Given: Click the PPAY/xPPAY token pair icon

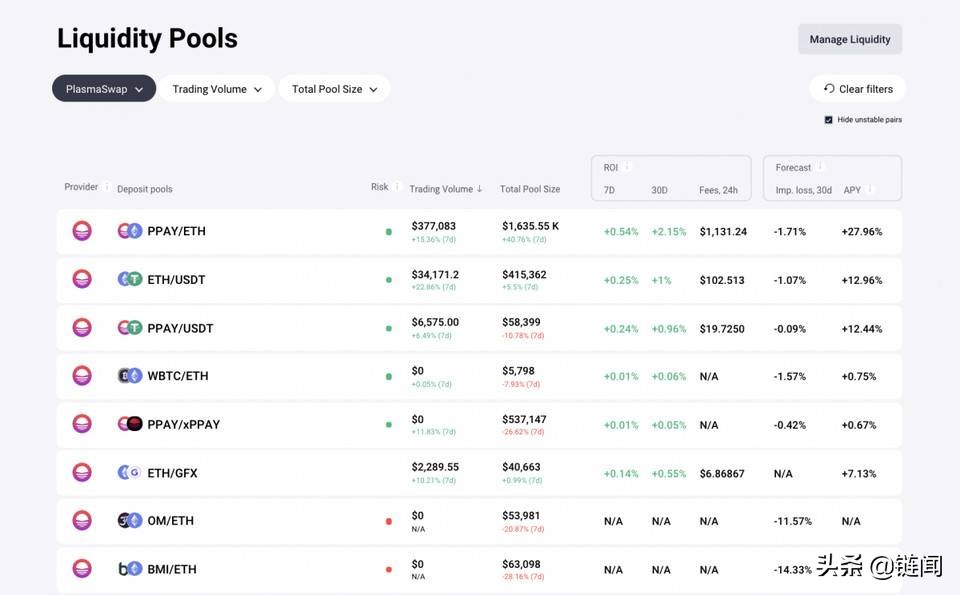Looking at the screenshot, I should tap(130, 424).
